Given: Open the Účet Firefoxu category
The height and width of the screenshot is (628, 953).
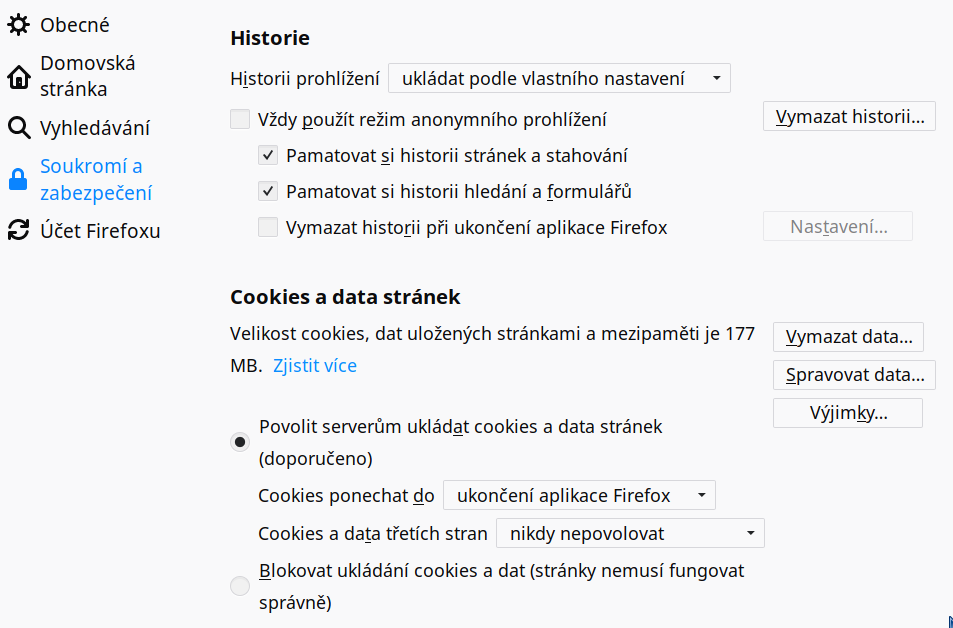Looking at the screenshot, I should [x=100, y=230].
